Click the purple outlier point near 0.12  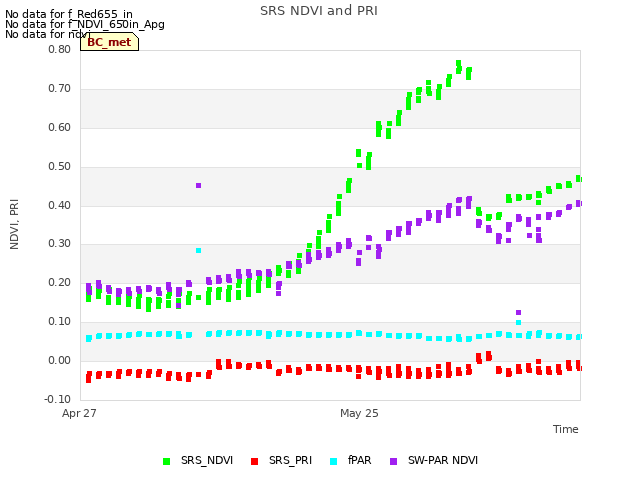[518, 313]
